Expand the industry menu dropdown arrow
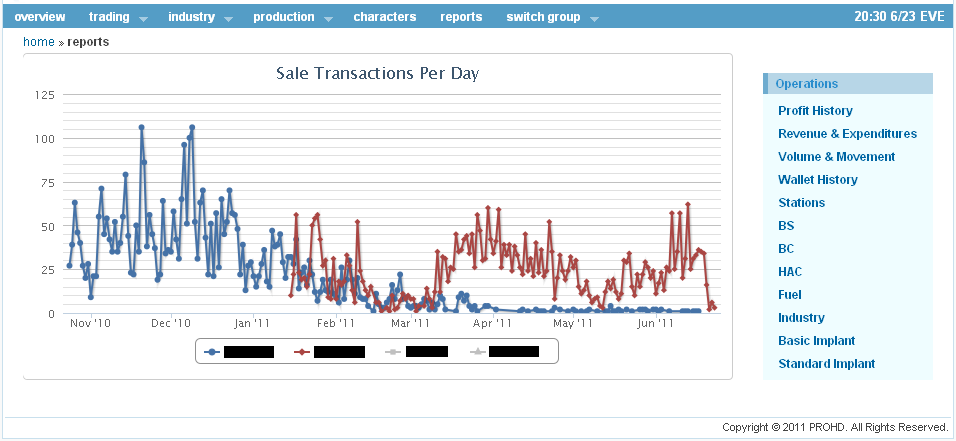Image resolution: width=956 pixels, height=441 pixels. click(x=228, y=18)
